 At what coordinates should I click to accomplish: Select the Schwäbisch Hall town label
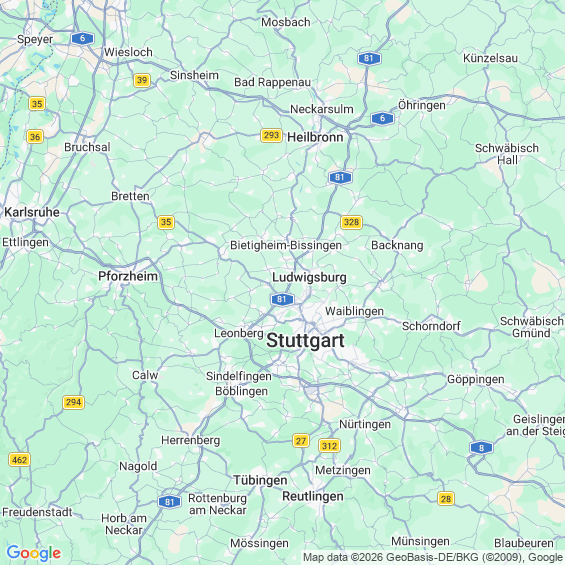click(507, 154)
